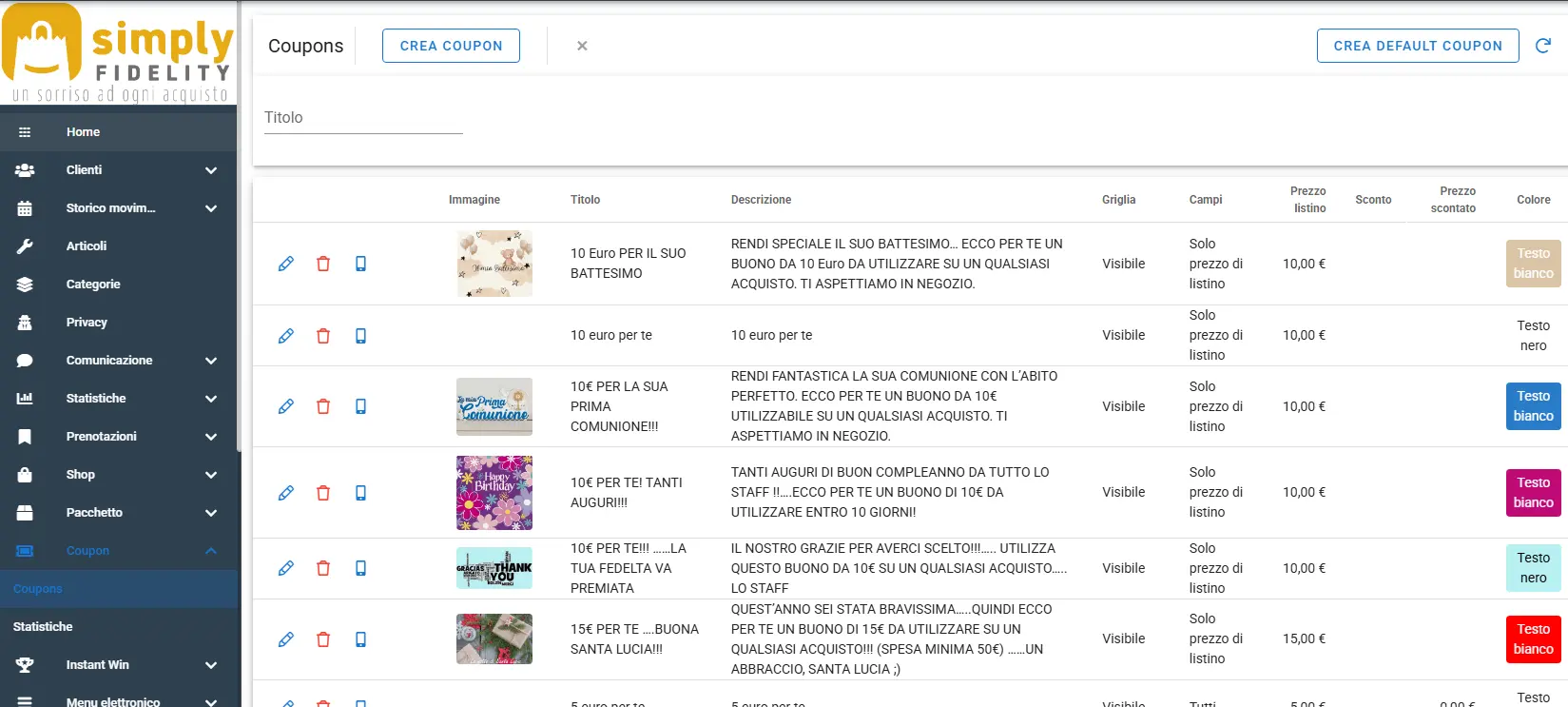The height and width of the screenshot is (707, 1568).
Task: Click the X clear icon in toolbar
Action: 582,46
